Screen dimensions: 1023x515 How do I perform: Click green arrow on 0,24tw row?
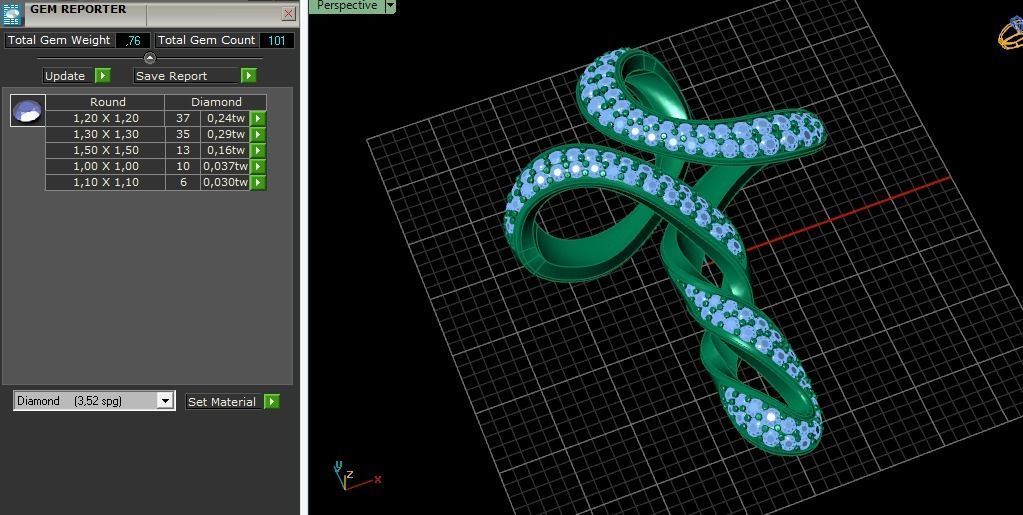coord(258,118)
